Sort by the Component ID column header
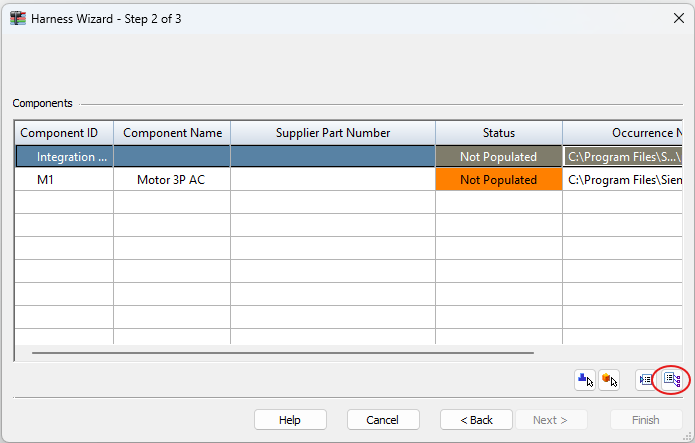Screen dimensions: 695x443 [59, 133]
